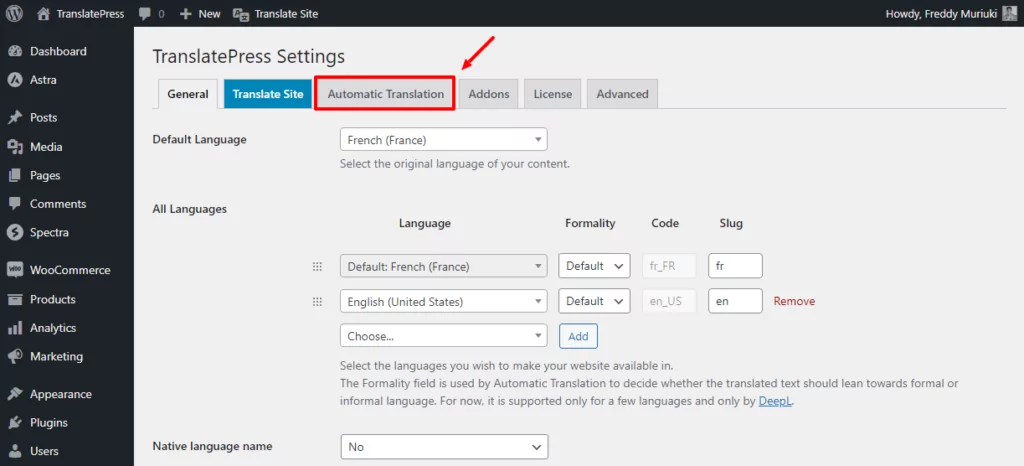1024x466 pixels.
Task: Click the Add language button
Action: (578, 336)
